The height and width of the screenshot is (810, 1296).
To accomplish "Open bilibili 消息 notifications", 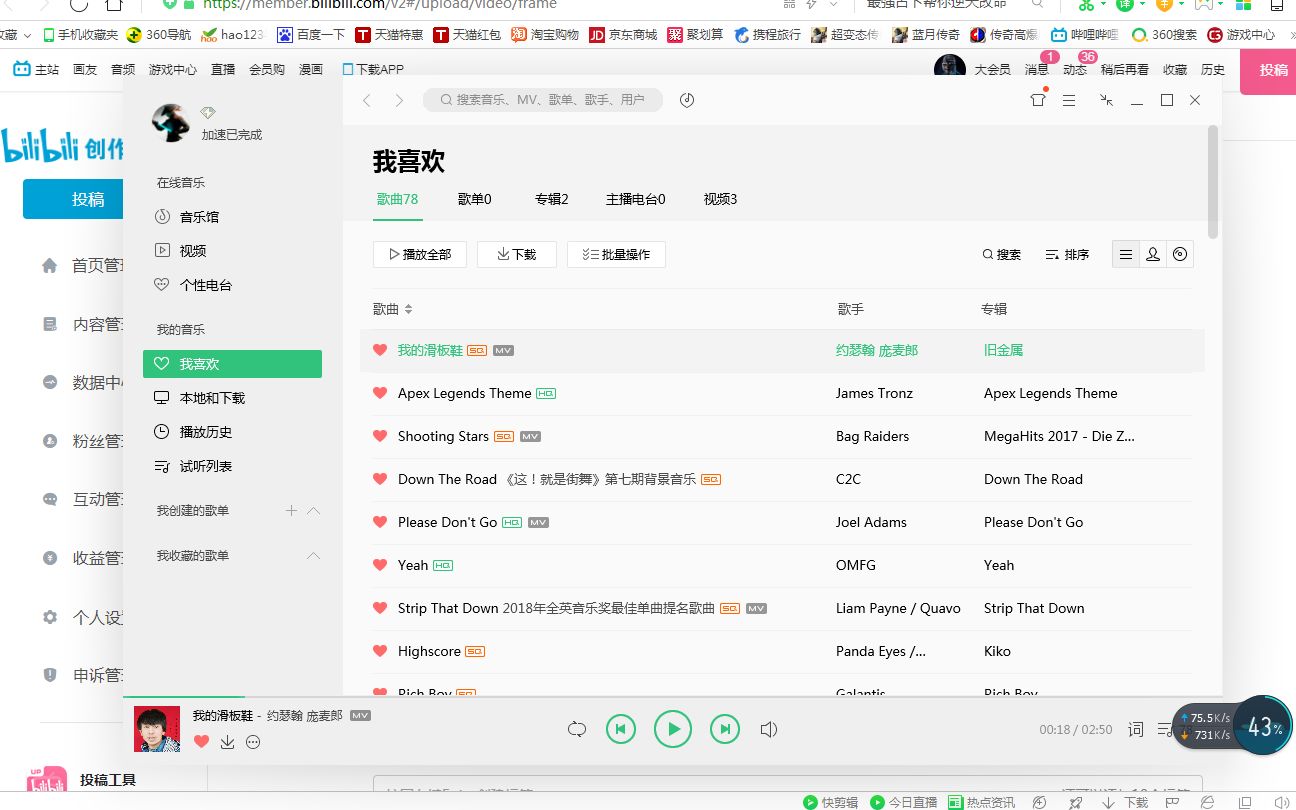I will coord(1037,70).
